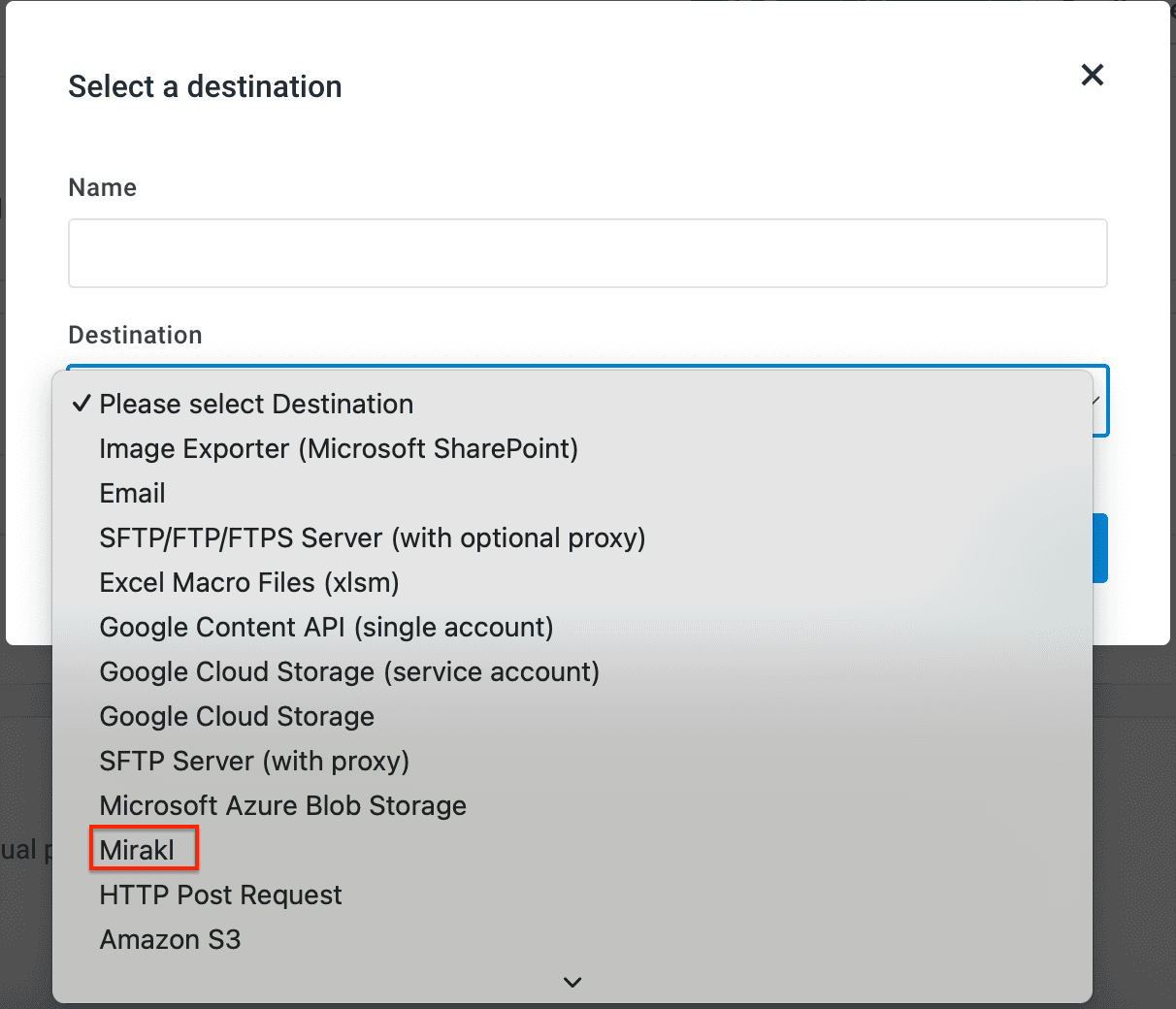Close the Select a destination dialog

coord(1092,75)
